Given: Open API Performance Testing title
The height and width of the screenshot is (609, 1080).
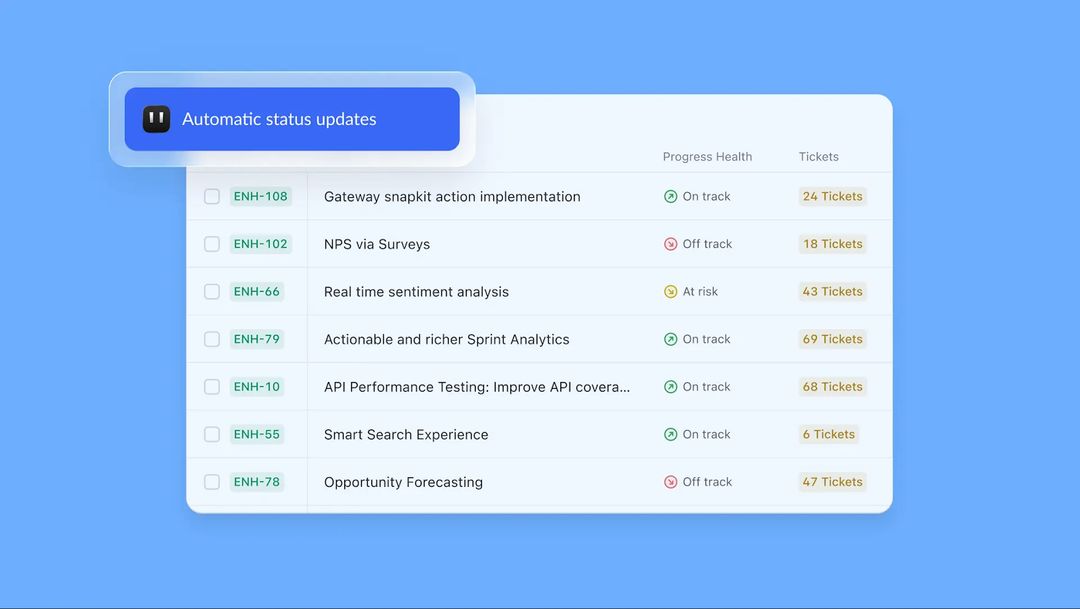Looking at the screenshot, I should tap(477, 386).
